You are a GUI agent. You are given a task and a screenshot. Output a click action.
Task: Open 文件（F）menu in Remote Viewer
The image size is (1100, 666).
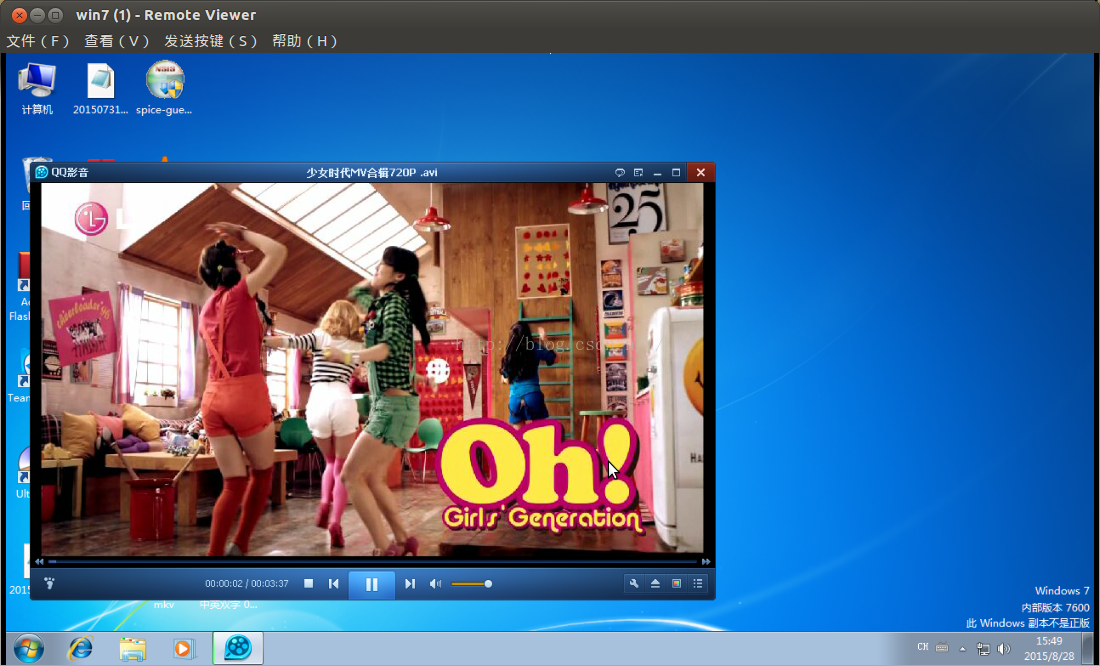coord(39,41)
